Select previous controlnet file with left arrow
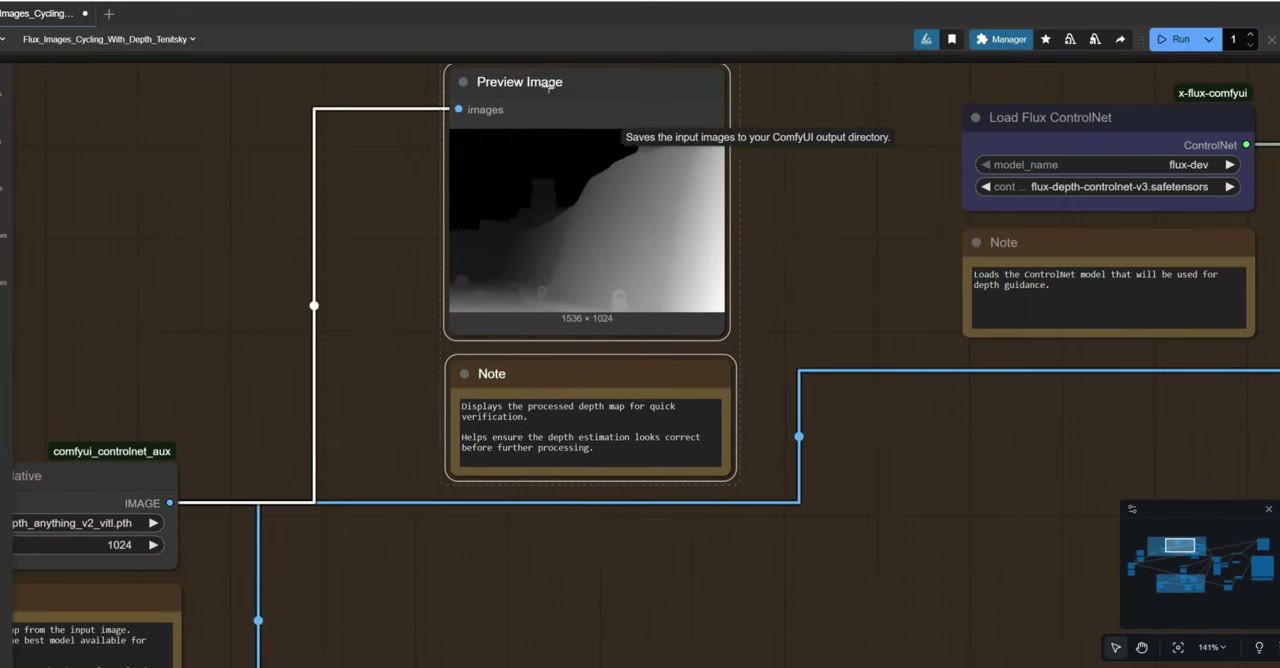This screenshot has height=668, width=1280. 985,187
